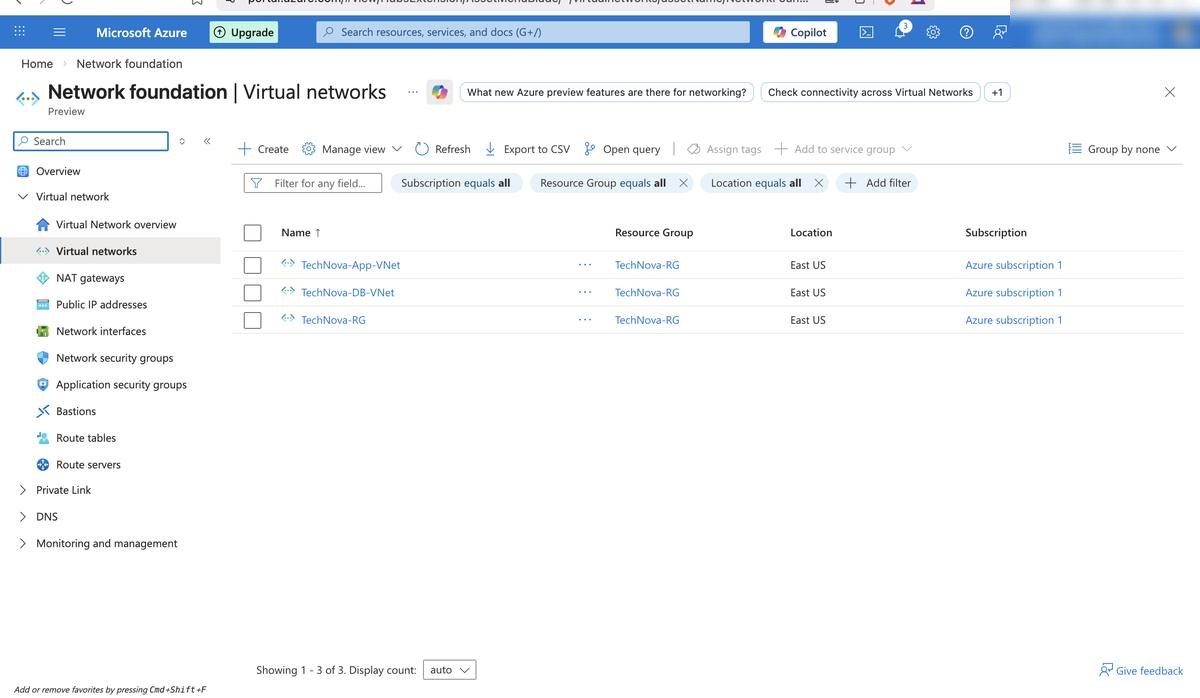Open Add to service group dropdown
Viewport: 1200px width, 698px height.
[x=843, y=149]
